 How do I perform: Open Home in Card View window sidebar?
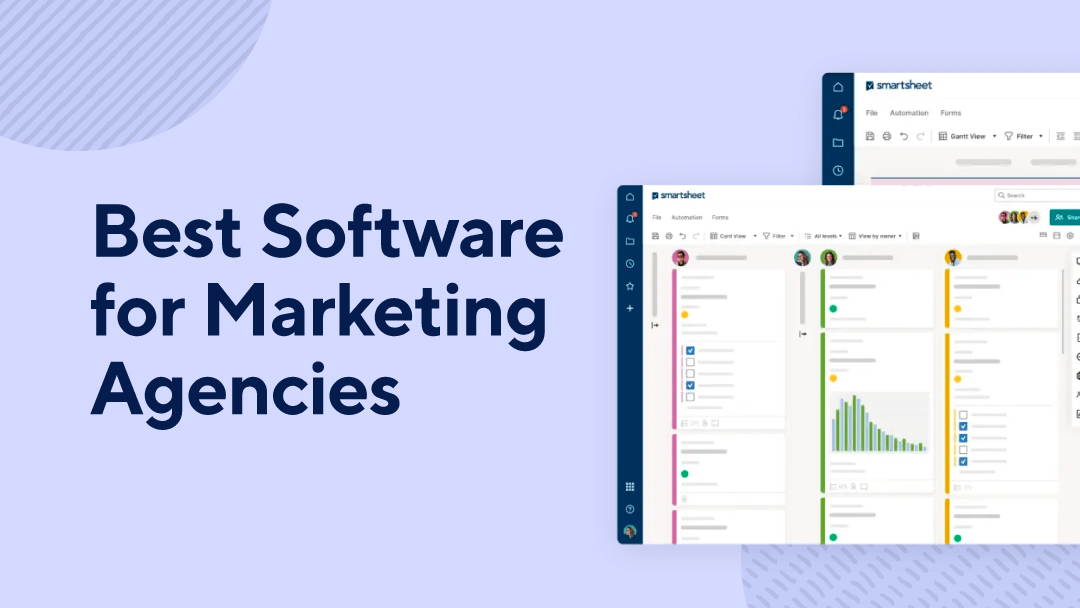click(x=630, y=197)
